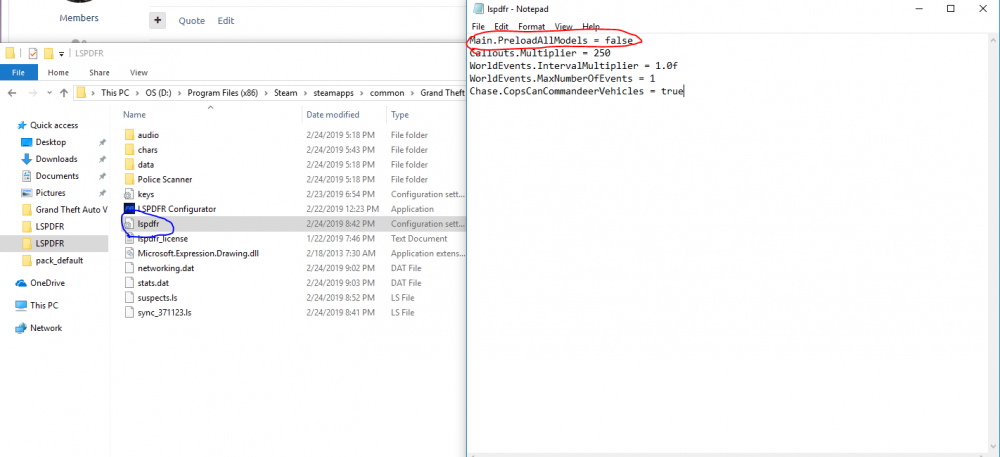Select the Microsoft.Expression.Drawing.dll file icon
Viewport: 1000px width, 457px height.
[129, 253]
